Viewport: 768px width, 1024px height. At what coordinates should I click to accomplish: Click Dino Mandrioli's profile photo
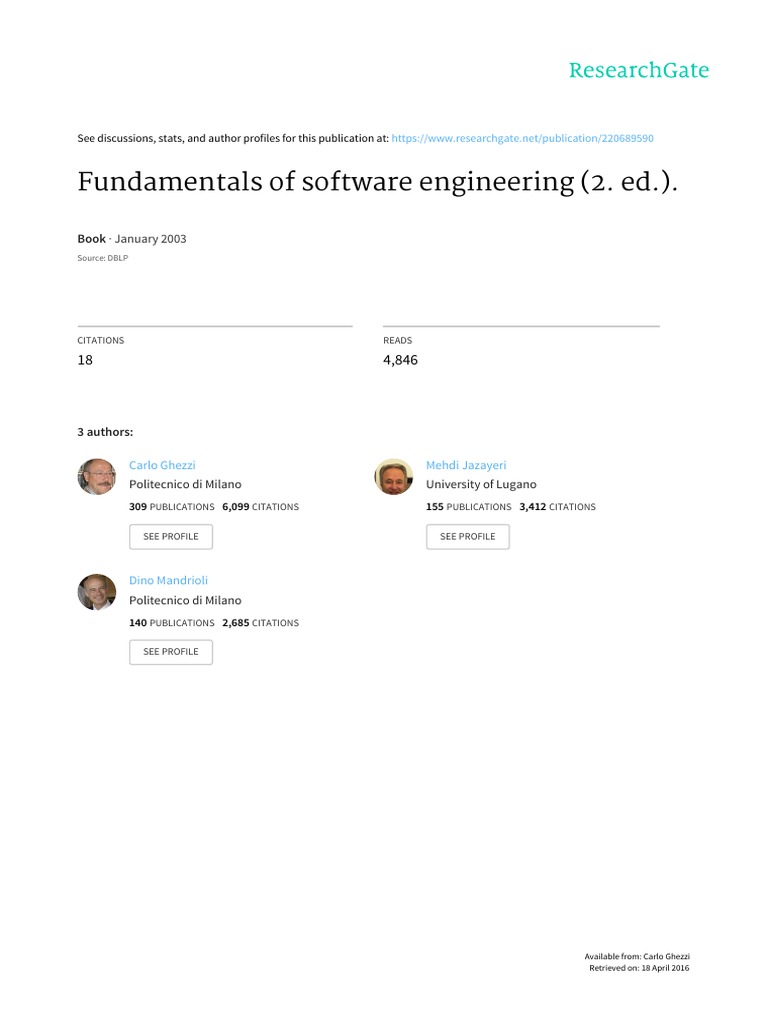(x=97, y=592)
